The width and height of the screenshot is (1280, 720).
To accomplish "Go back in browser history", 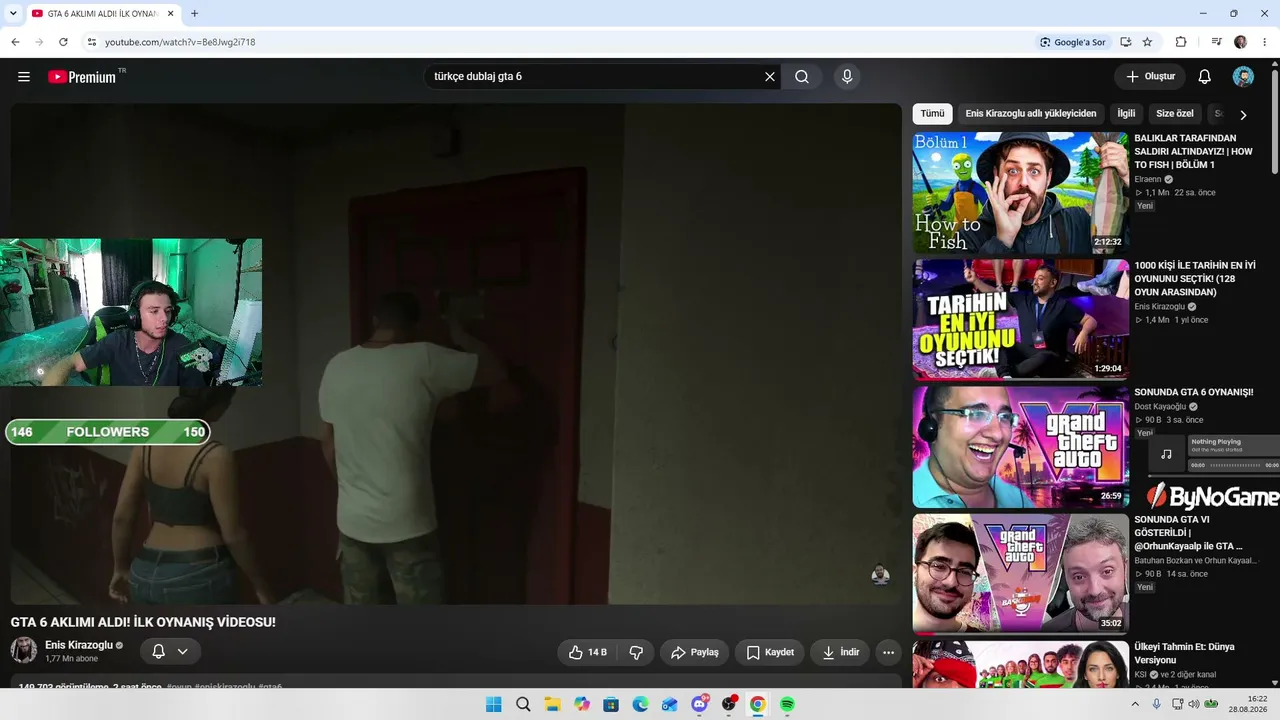I will point(15,42).
